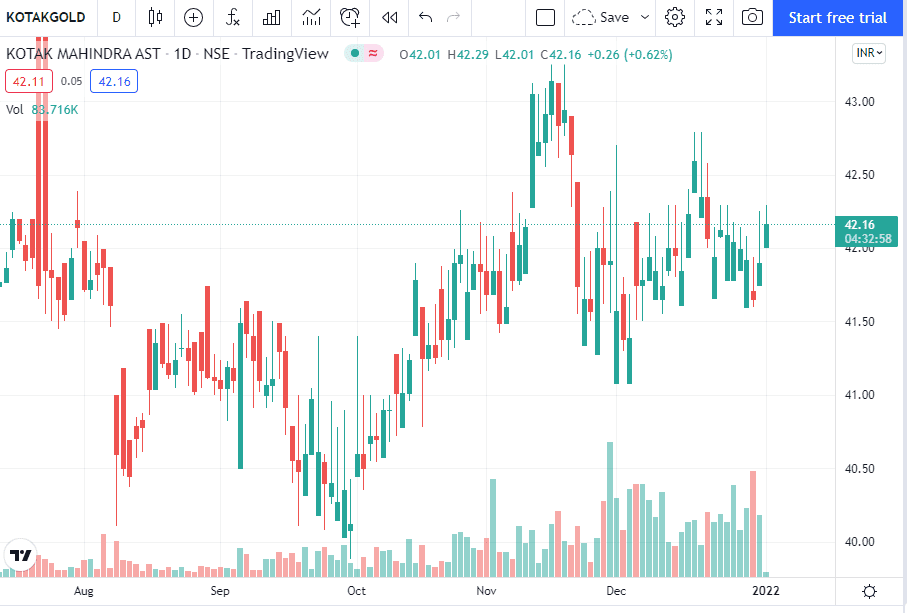Click the 0.05 spread value

(x=72, y=82)
